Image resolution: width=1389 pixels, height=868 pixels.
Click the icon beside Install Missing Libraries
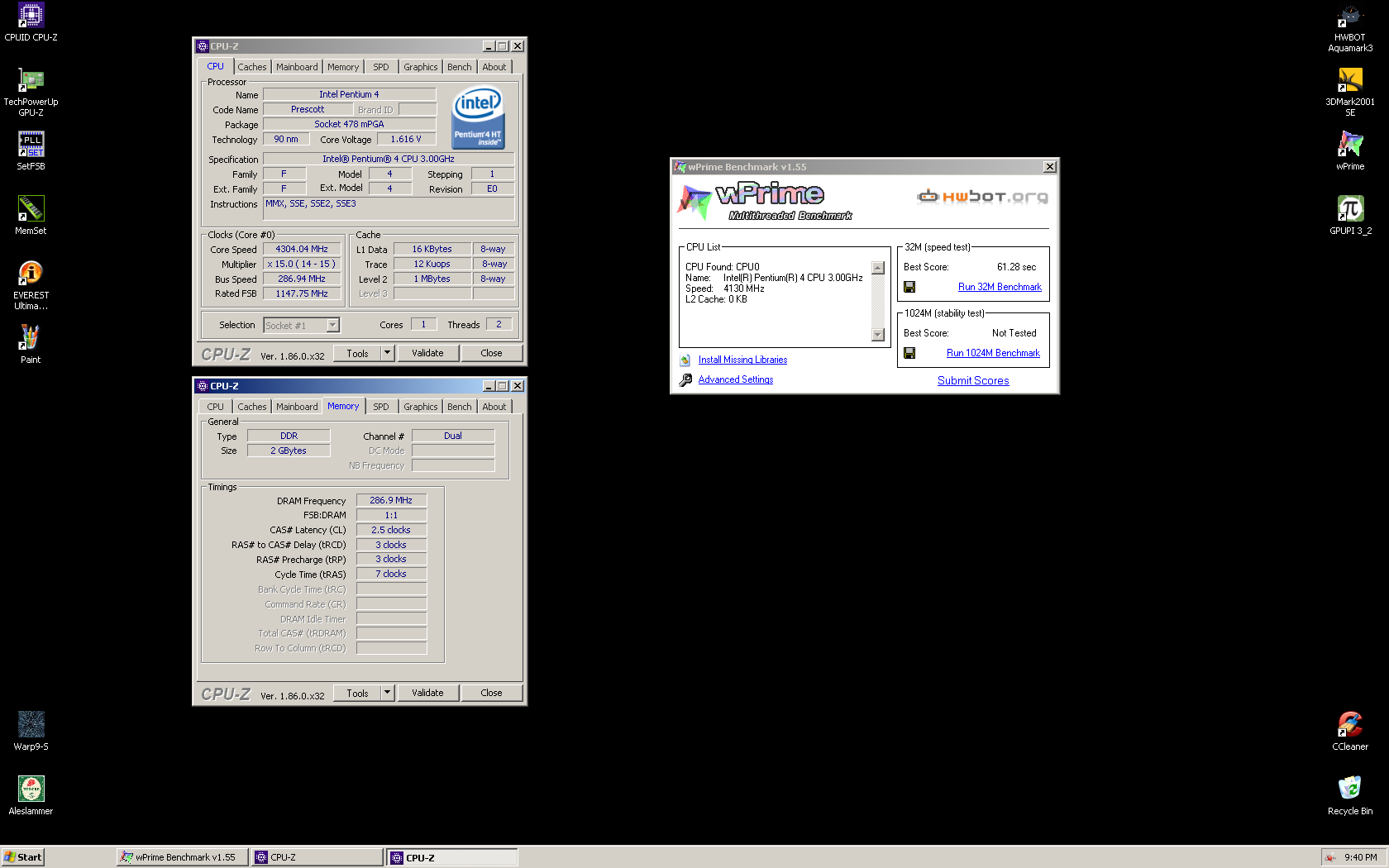(685, 360)
